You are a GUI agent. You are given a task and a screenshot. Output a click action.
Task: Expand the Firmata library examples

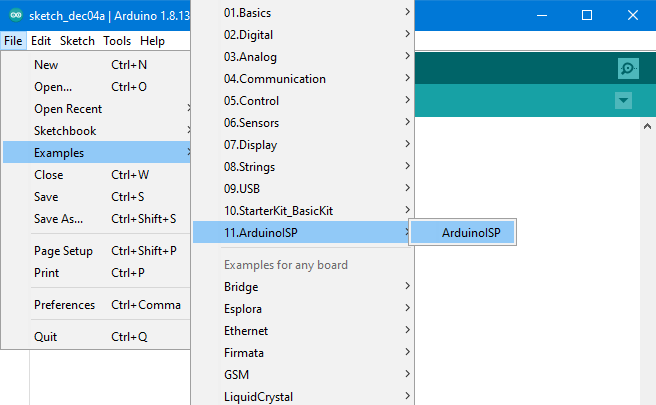point(303,353)
